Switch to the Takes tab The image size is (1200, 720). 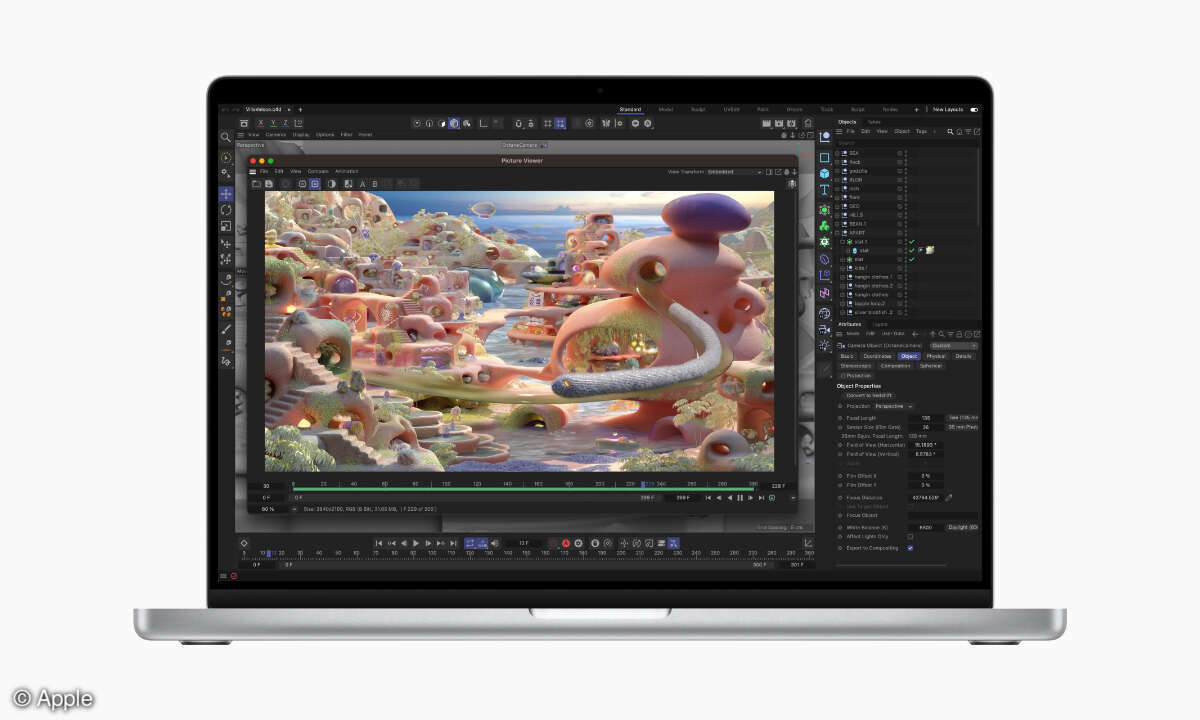[874, 121]
